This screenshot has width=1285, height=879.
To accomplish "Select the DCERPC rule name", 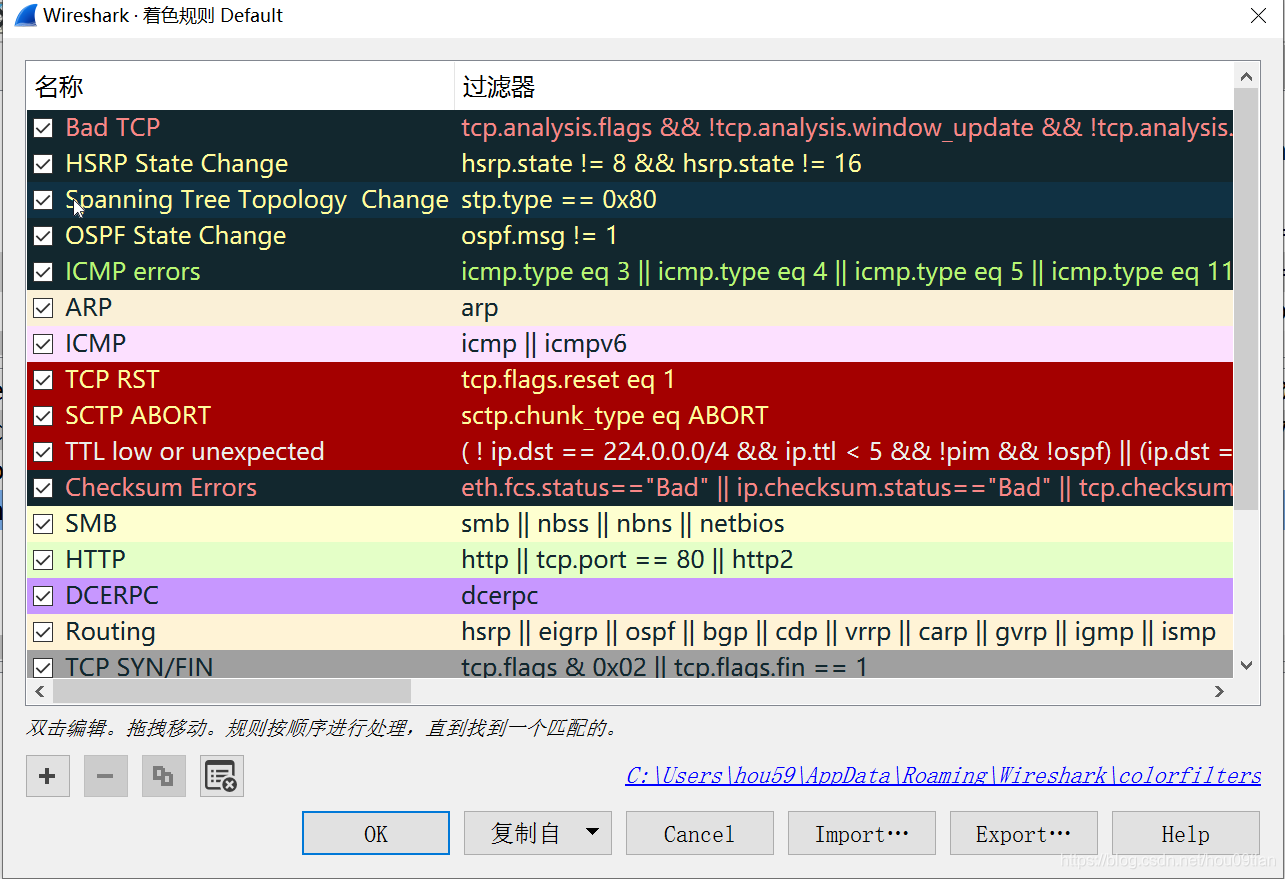I will pyautogui.click(x=112, y=596).
